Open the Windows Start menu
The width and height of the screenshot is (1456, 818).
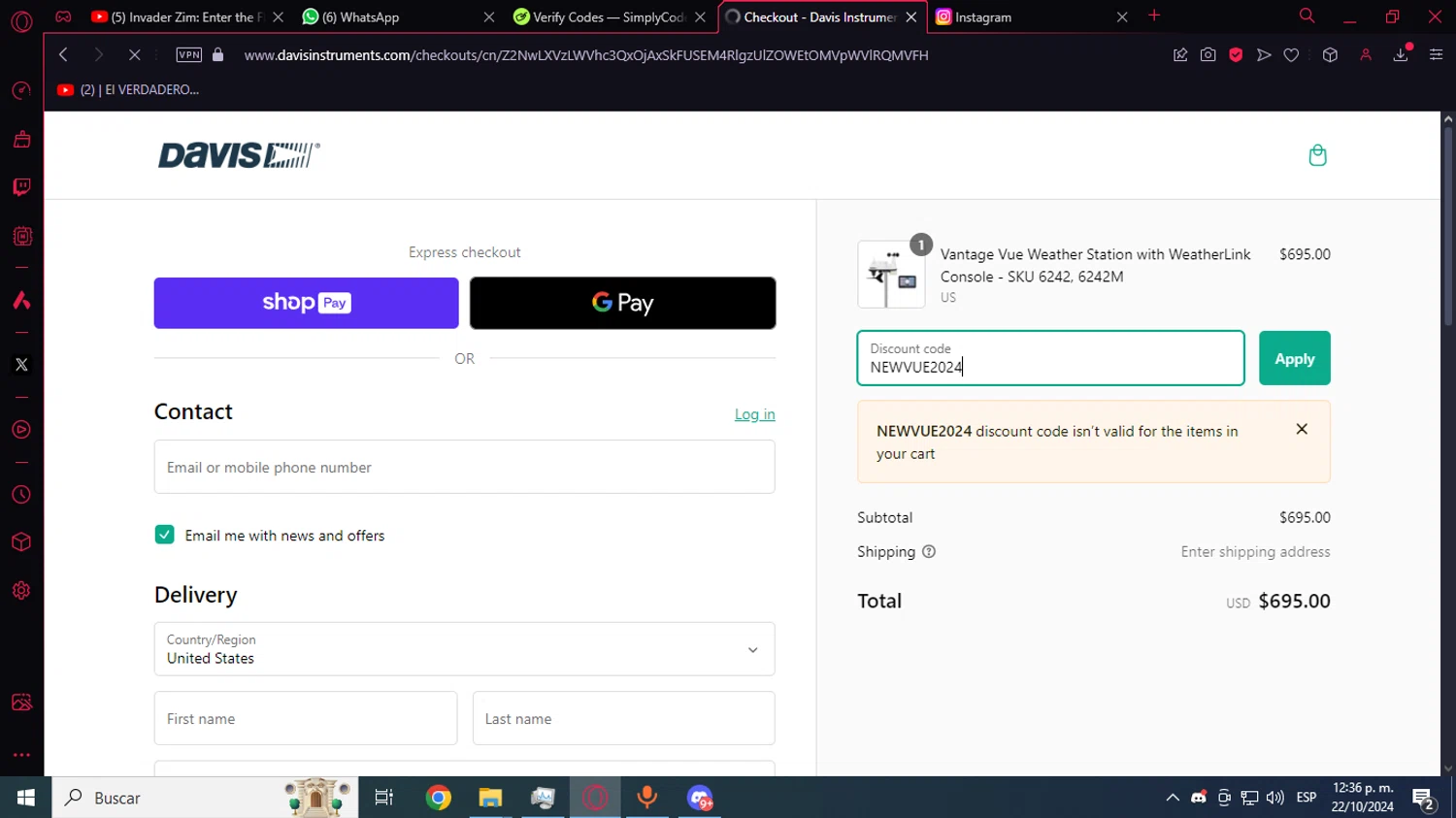click(26, 798)
